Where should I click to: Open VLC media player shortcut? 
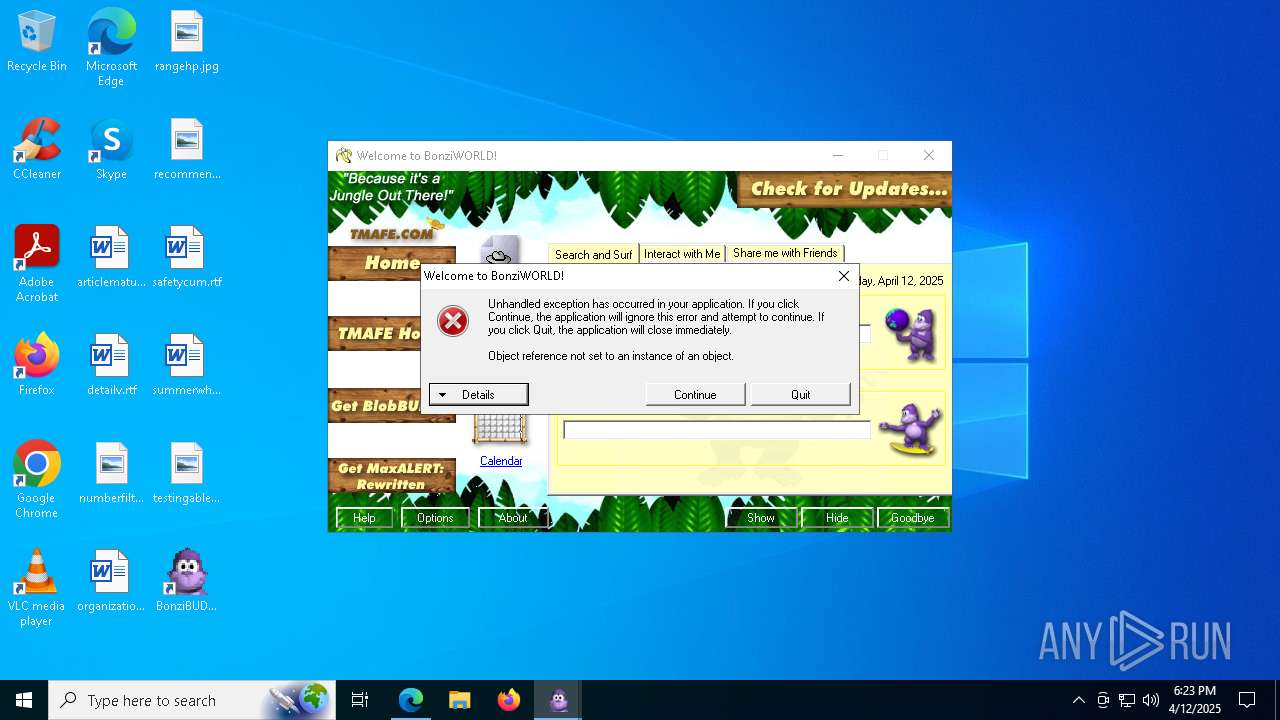click(37, 588)
